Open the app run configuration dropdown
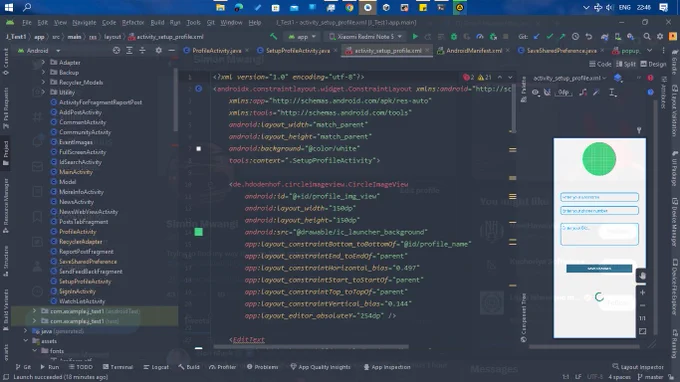Viewport: 680px width, 382px height. coord(302,36)
